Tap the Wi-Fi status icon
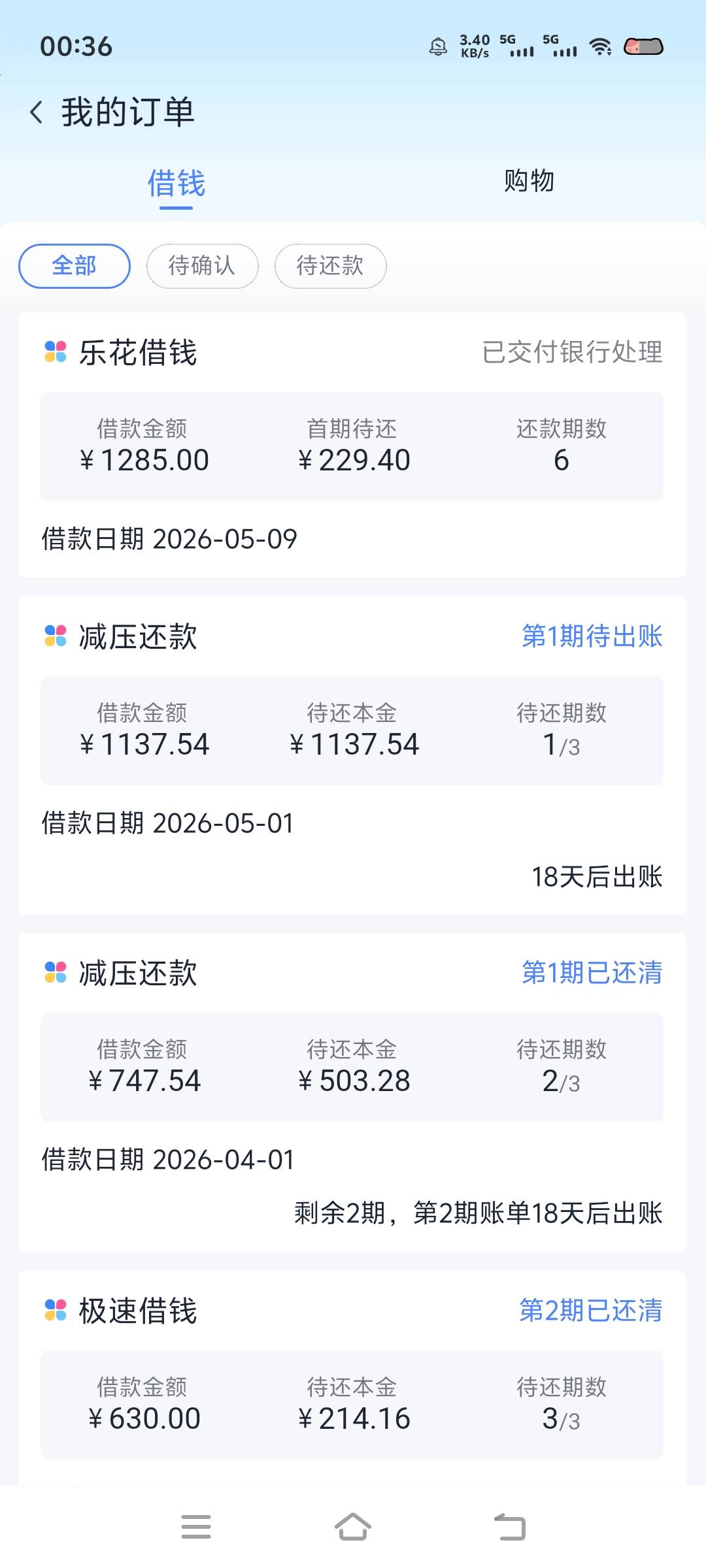 pyautogui.click(x=600, y=46)
